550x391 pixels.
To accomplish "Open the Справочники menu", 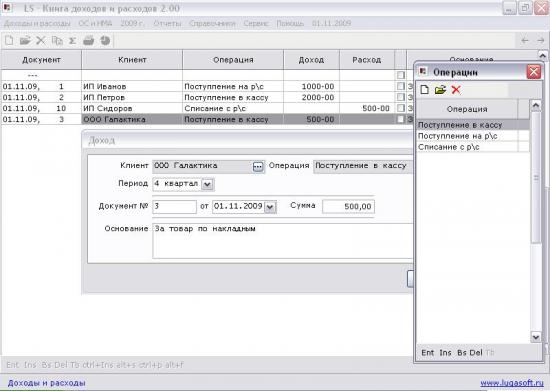I will click(212, 23).
